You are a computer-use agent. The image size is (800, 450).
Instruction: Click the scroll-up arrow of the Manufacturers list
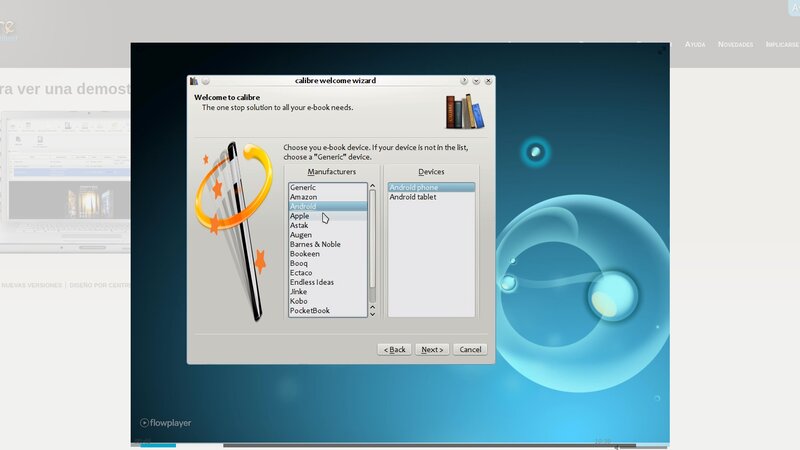pyautogui.click(x=372, y=186)
